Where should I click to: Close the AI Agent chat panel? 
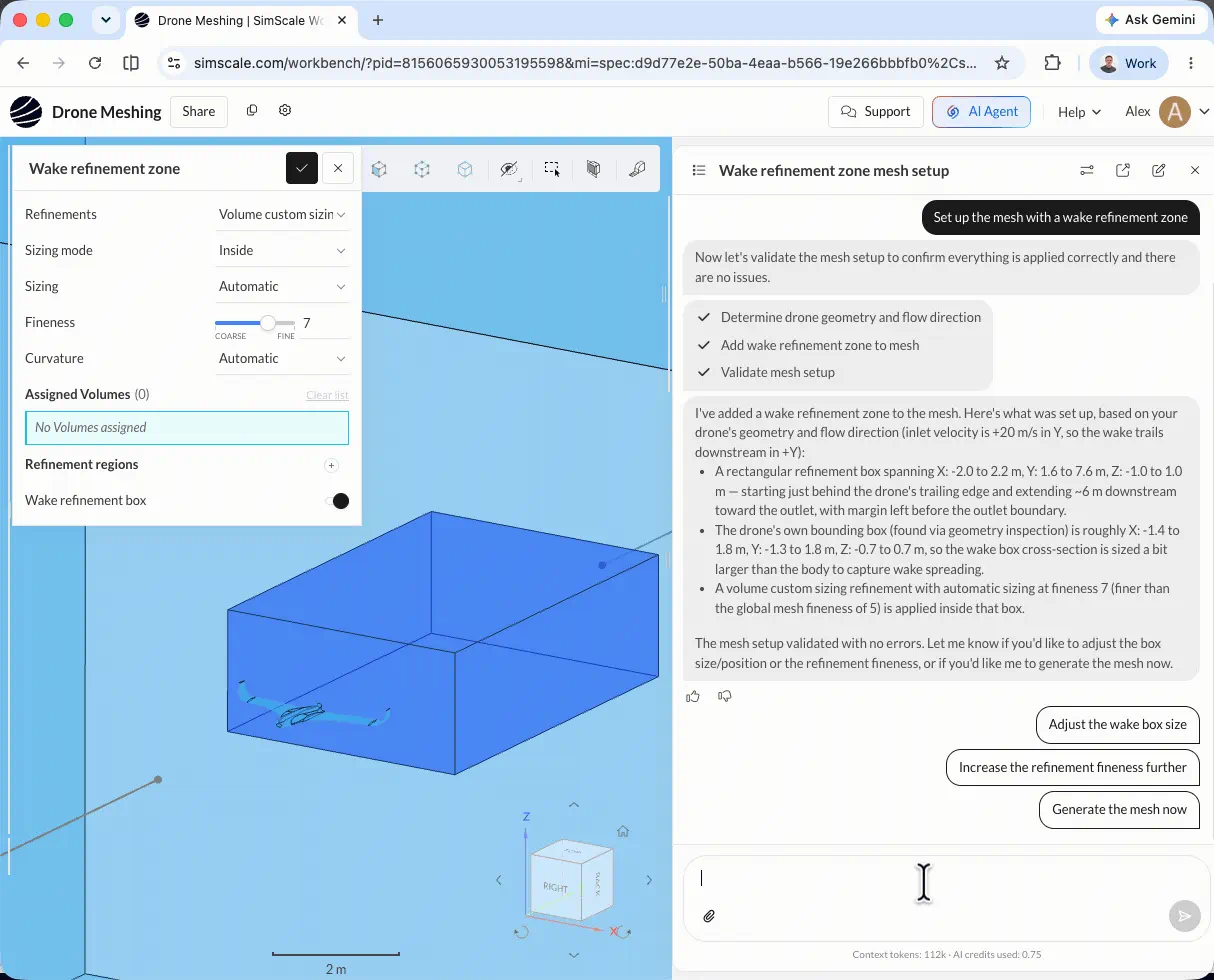point(1195,171)
